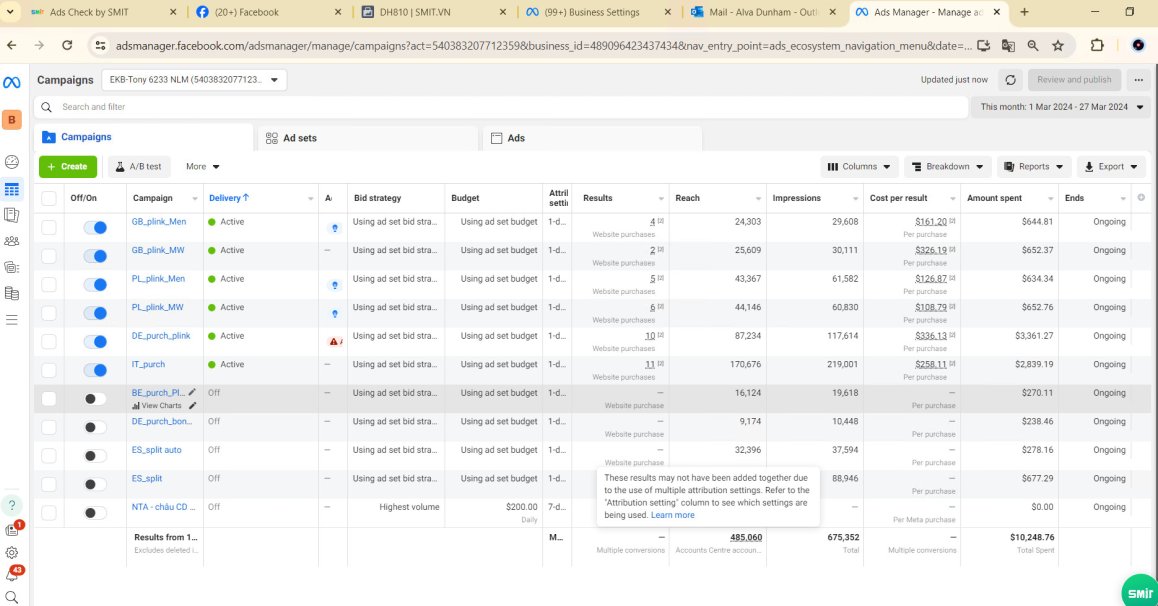This screenshot has width=1158, height=606.
Task: Open the Learn more link in tooltip
Action: [x=672, y=515]
